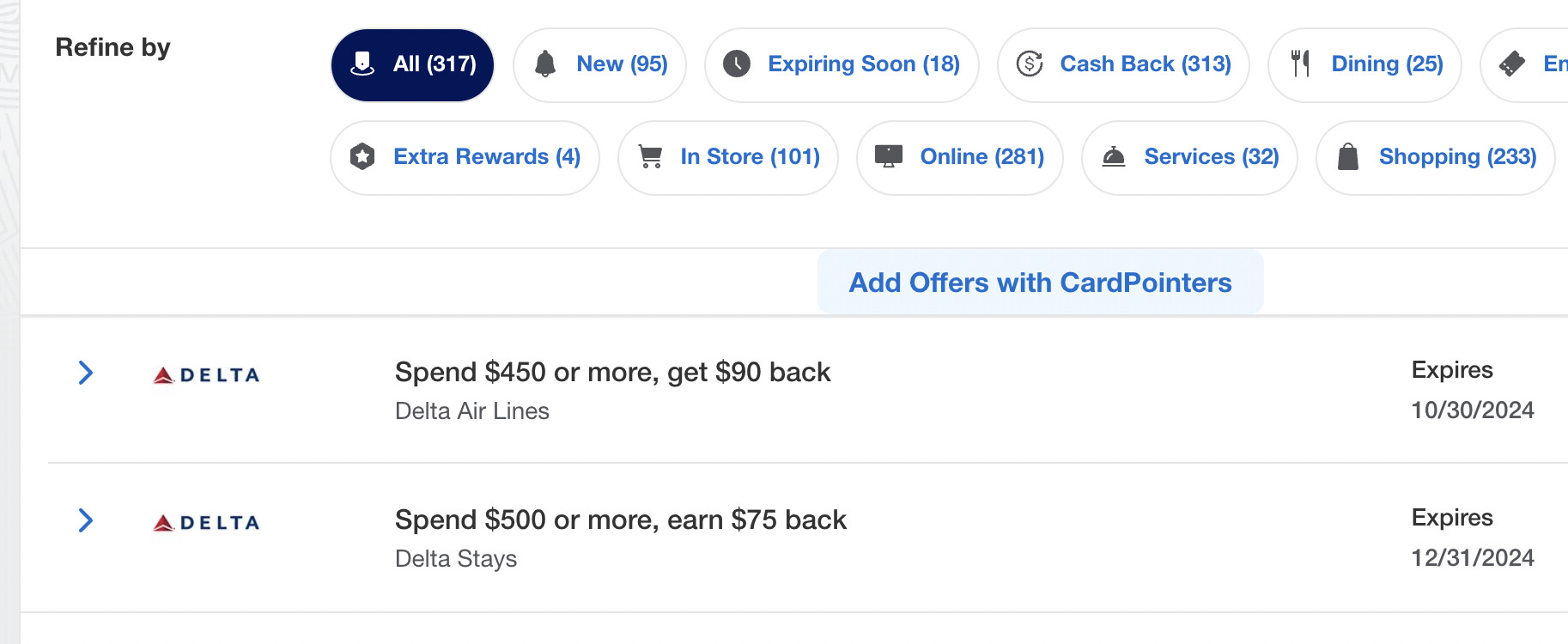Click the clock icon for Expiring Soon
This screenshot has height=644, width=1568.
(x=737, y=64)
